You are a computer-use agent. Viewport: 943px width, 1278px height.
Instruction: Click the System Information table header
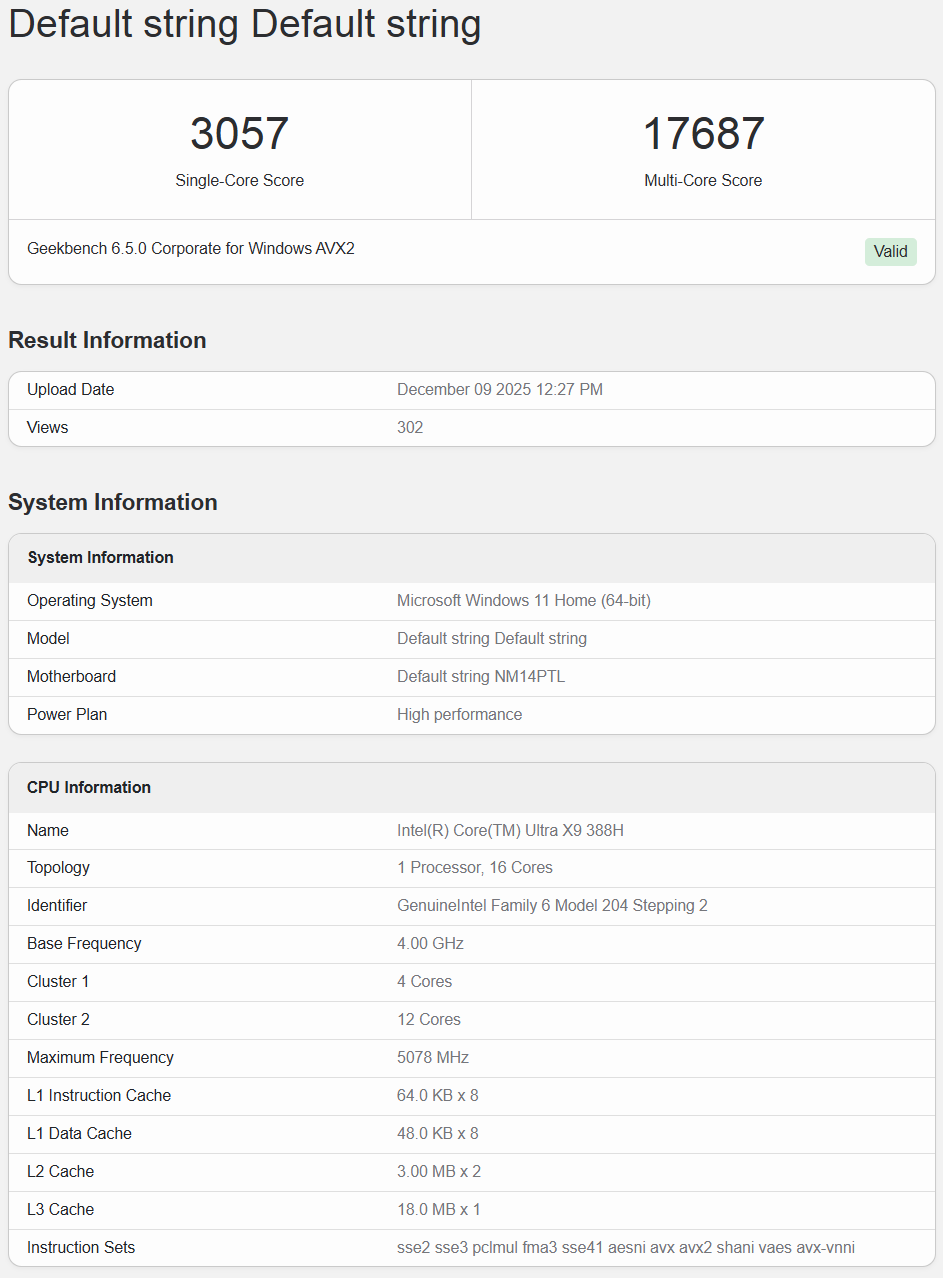pos(100,558)
